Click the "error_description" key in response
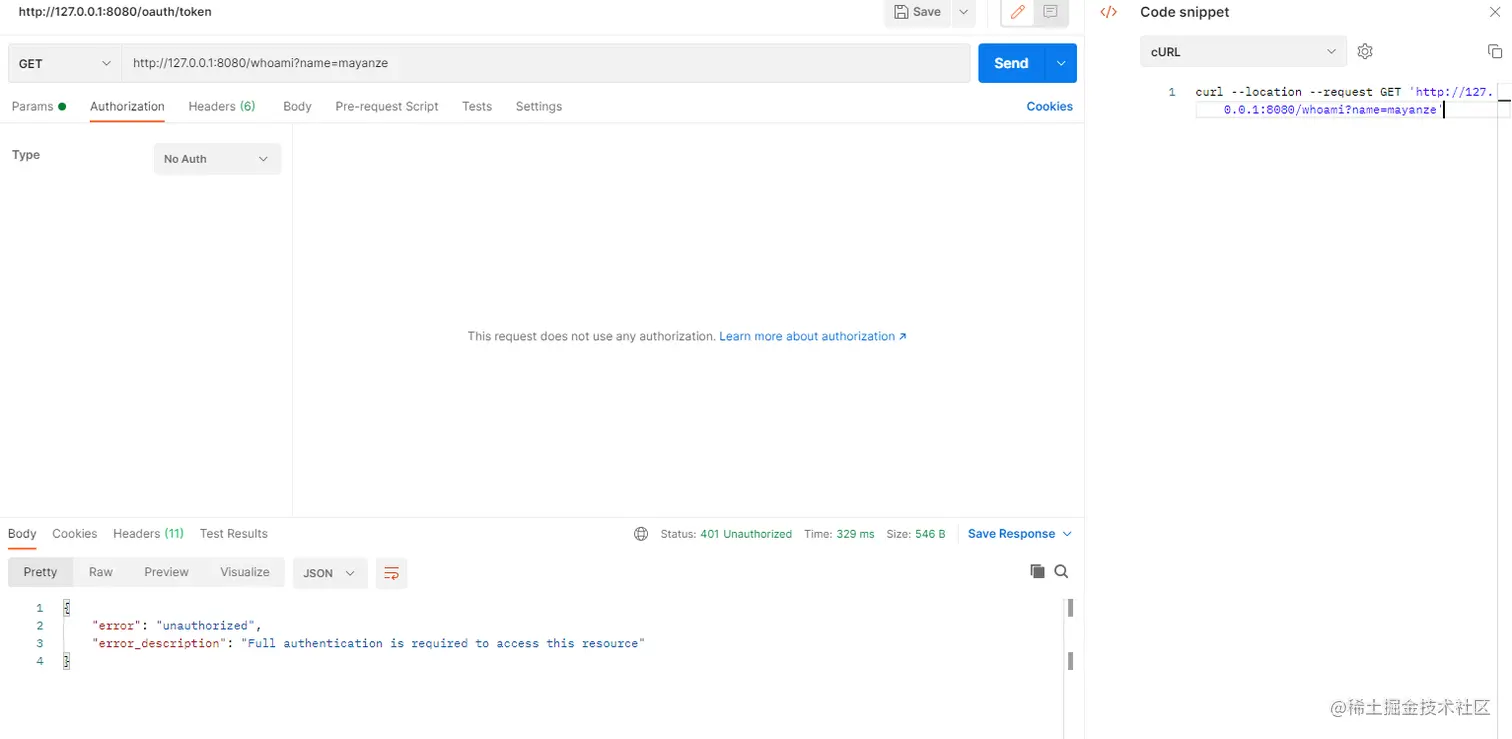This screenshot has width=1512, height=739. pyautogui.click(x=159, y=644)
